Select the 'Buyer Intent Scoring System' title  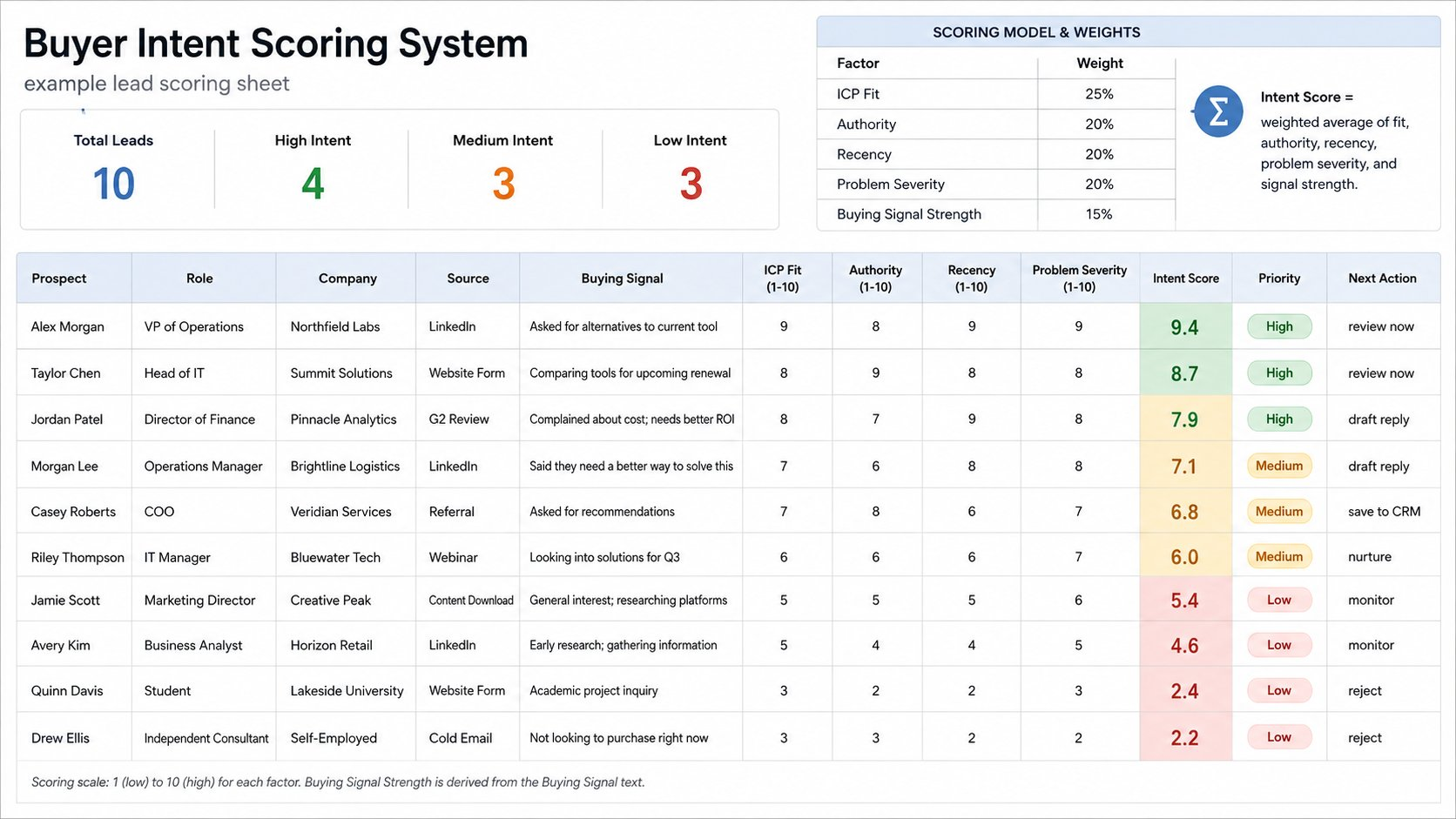point(275,44)
